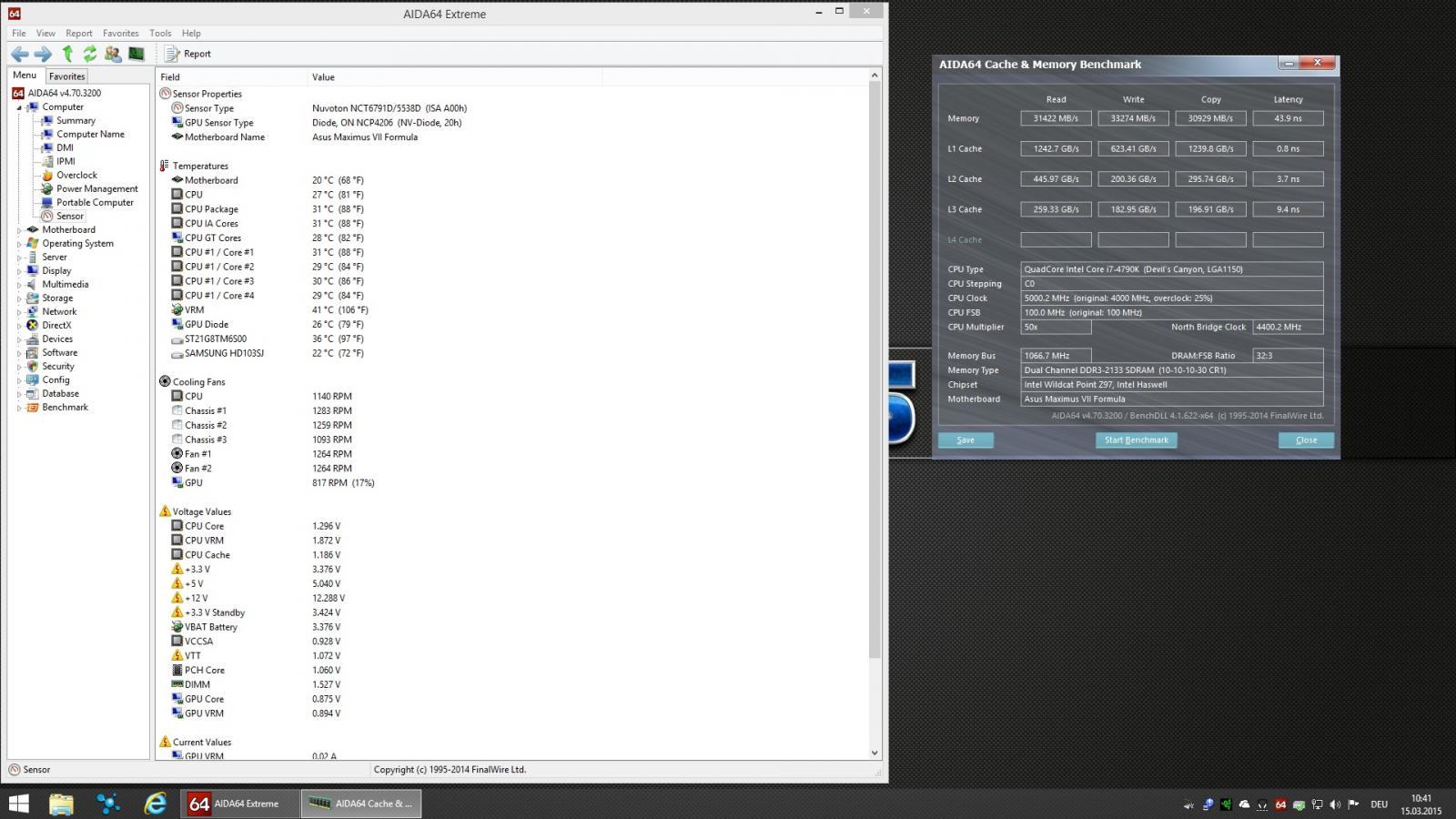The width and height of the screenshot is (1456, 819).
Task: Select Overclock in the tree
Action: (76, 175)
